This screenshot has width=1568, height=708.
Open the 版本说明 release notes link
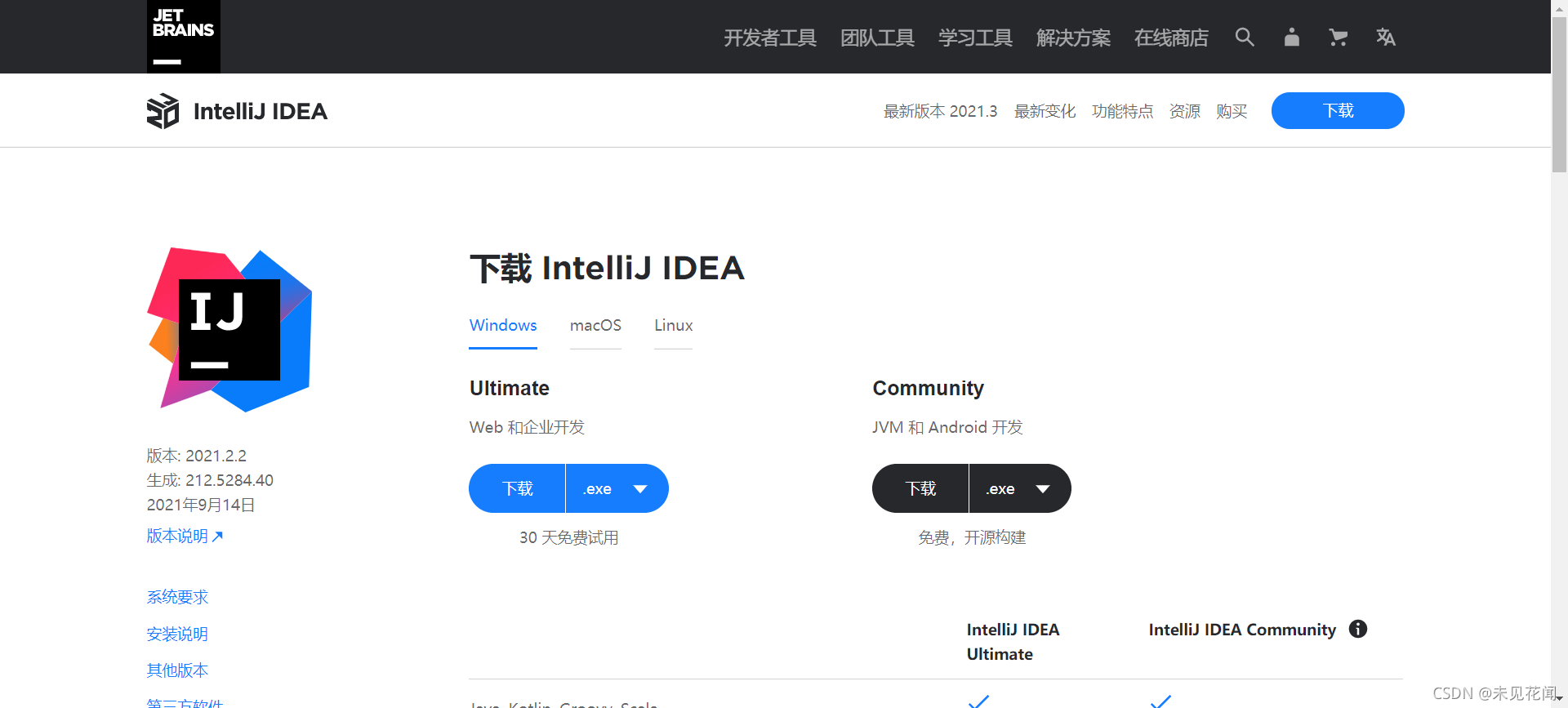[x=185, y=536]
